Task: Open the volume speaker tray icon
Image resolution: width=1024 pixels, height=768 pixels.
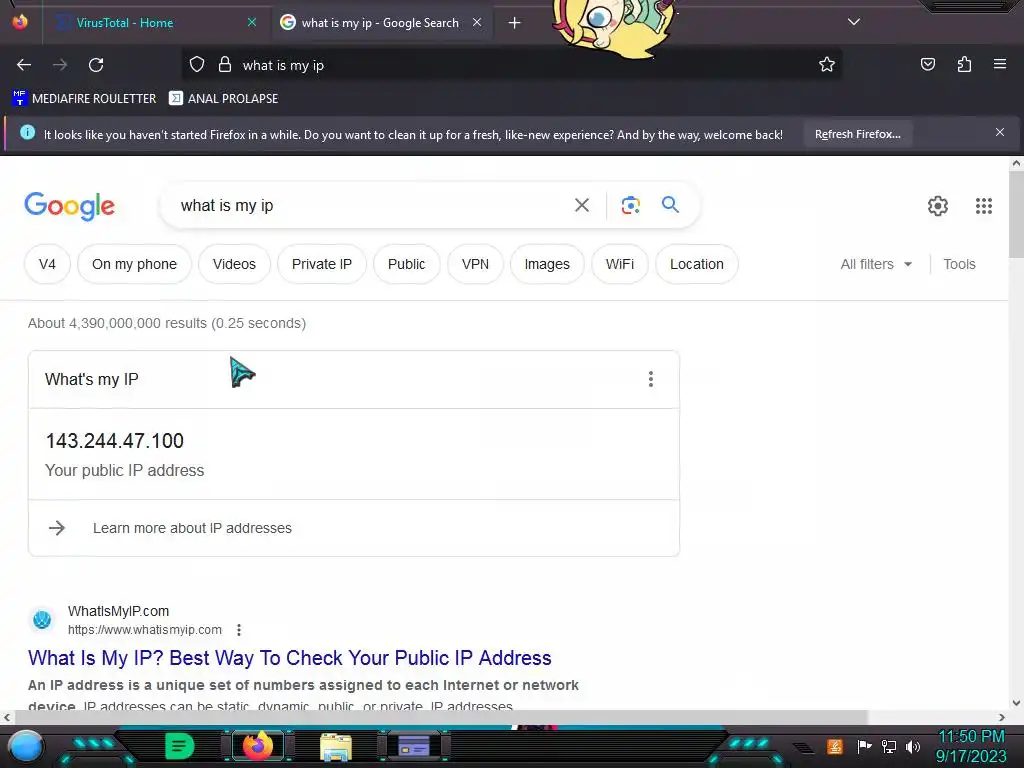Action: (912, 746)
